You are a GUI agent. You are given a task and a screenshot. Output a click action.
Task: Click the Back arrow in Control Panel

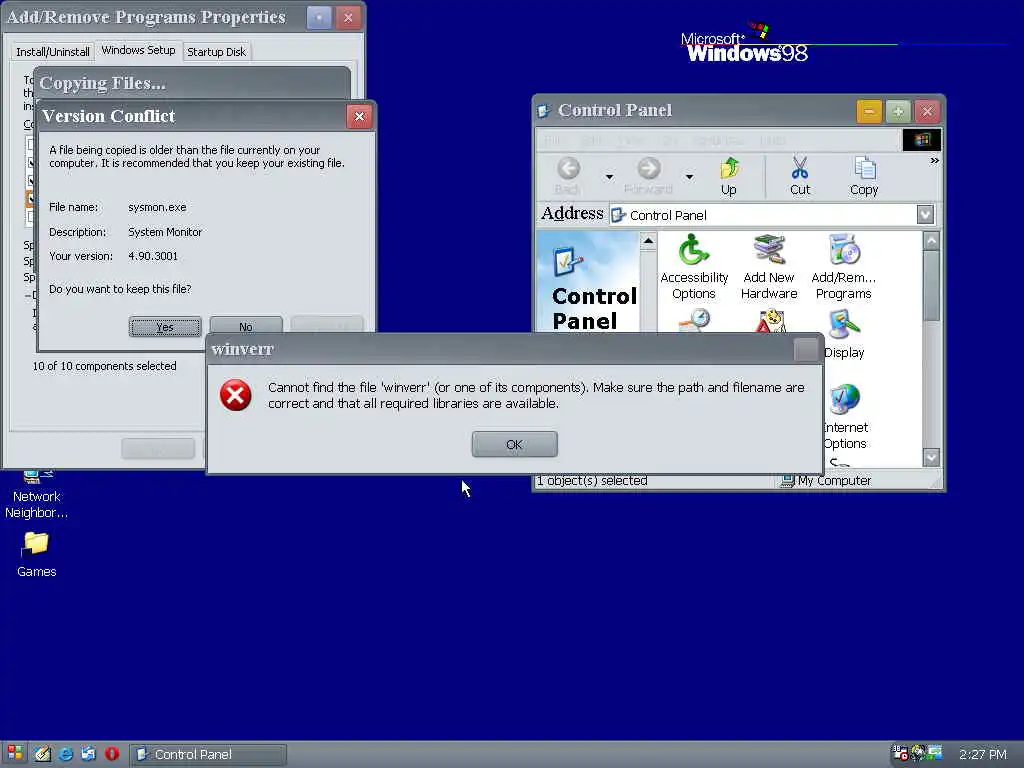pyautogui.click(x=568, y=176)
